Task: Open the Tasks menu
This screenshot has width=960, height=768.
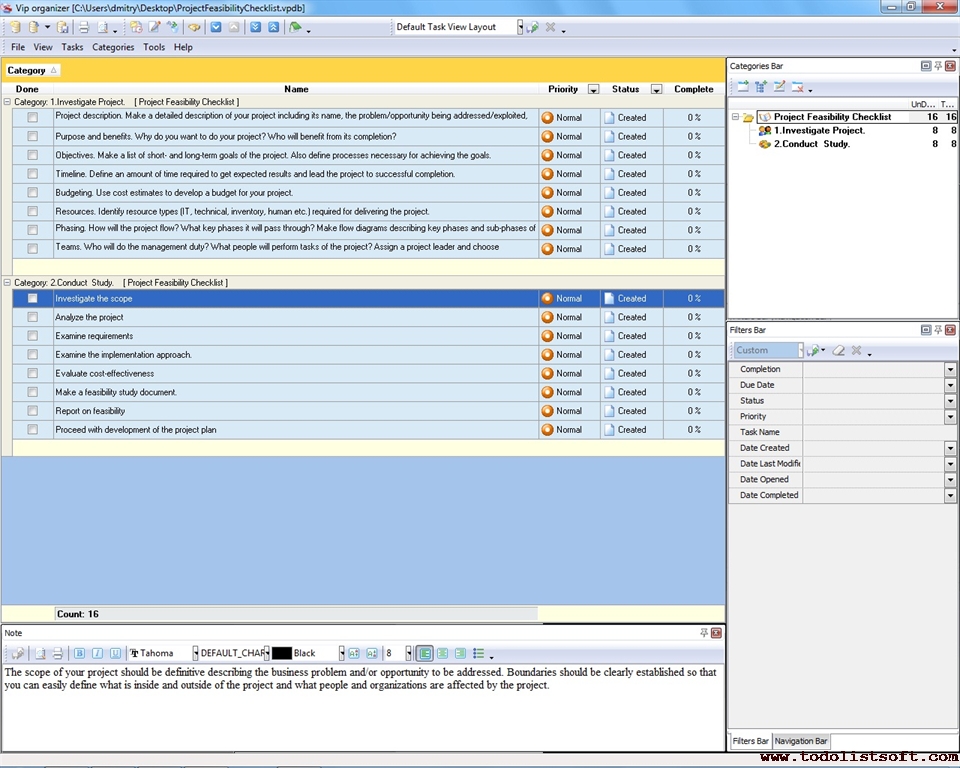Action: click(x=72, y=47)
